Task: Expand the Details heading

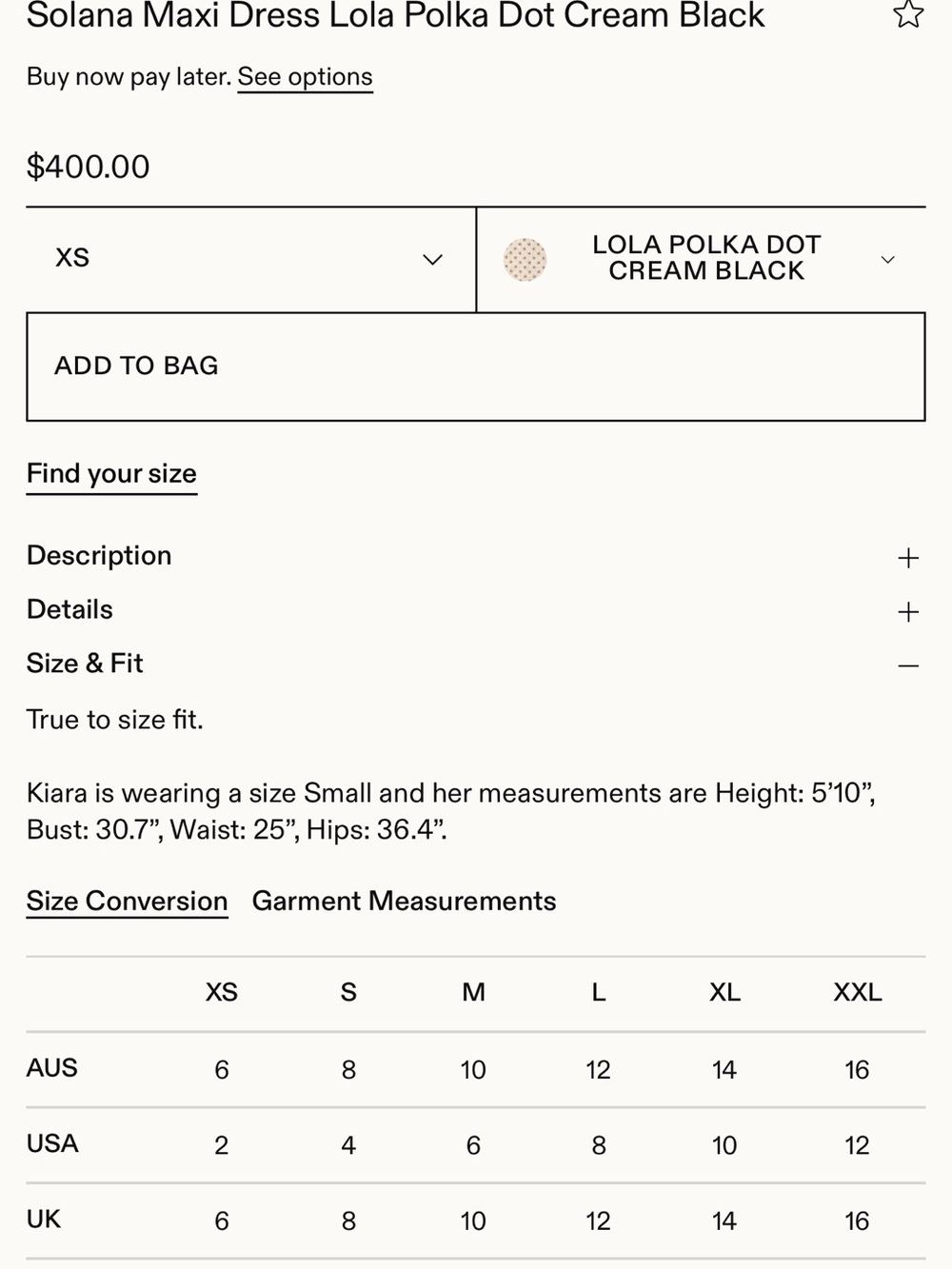Action: 69,609
